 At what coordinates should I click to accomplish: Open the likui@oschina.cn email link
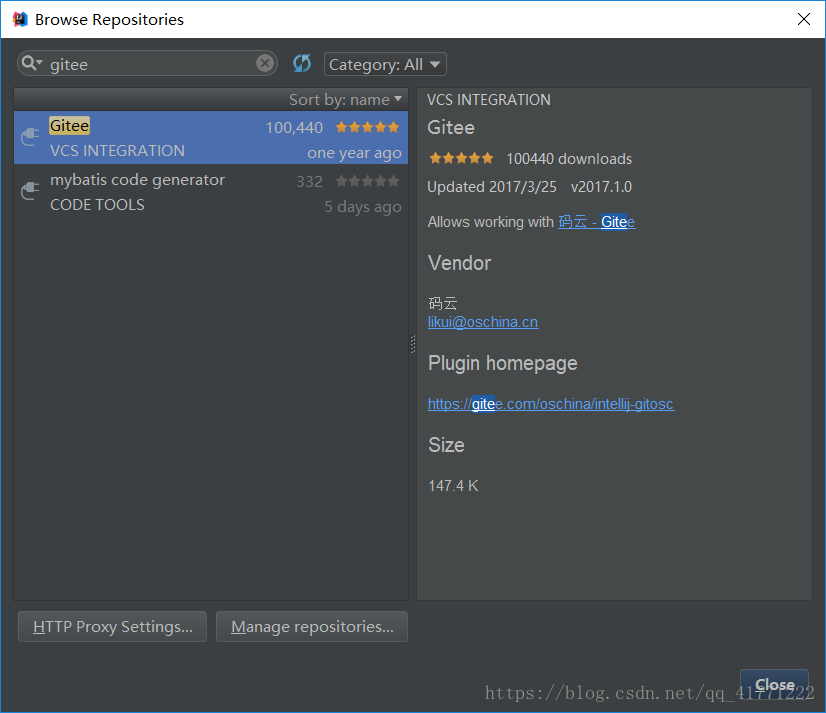tap(483, 322)
